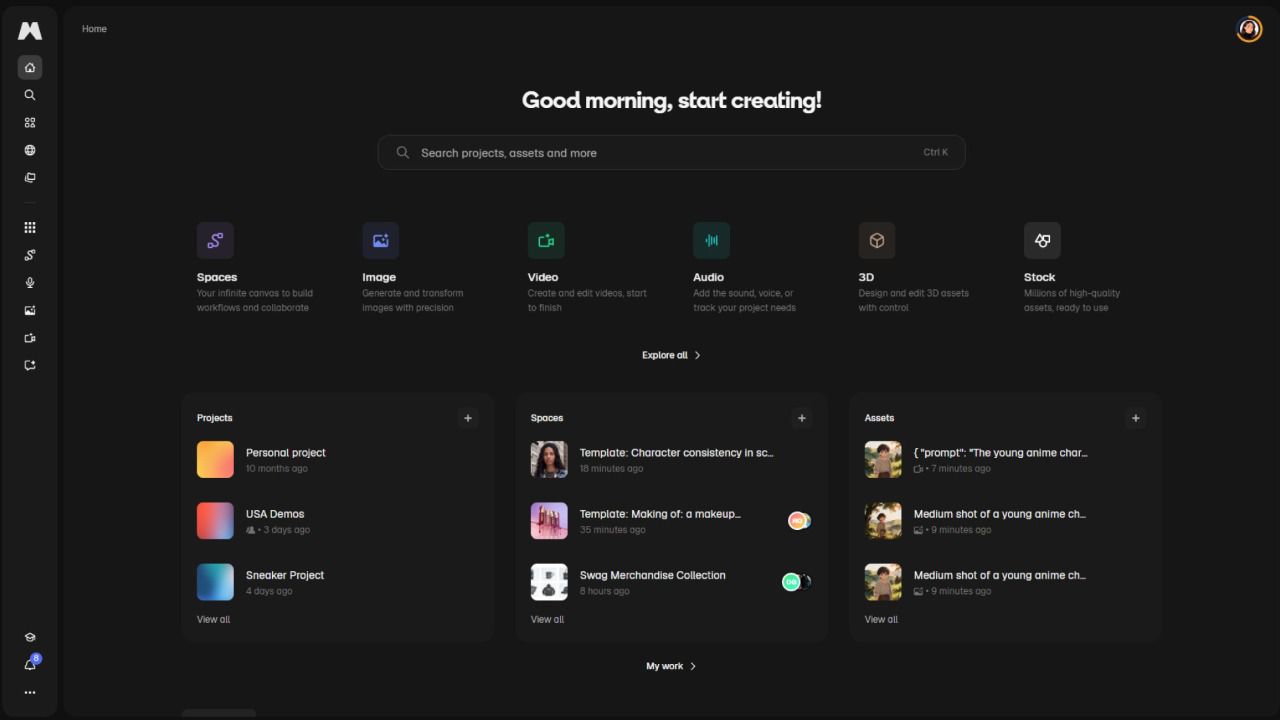Expand Explore all tools chevron link

pos(671,355)
